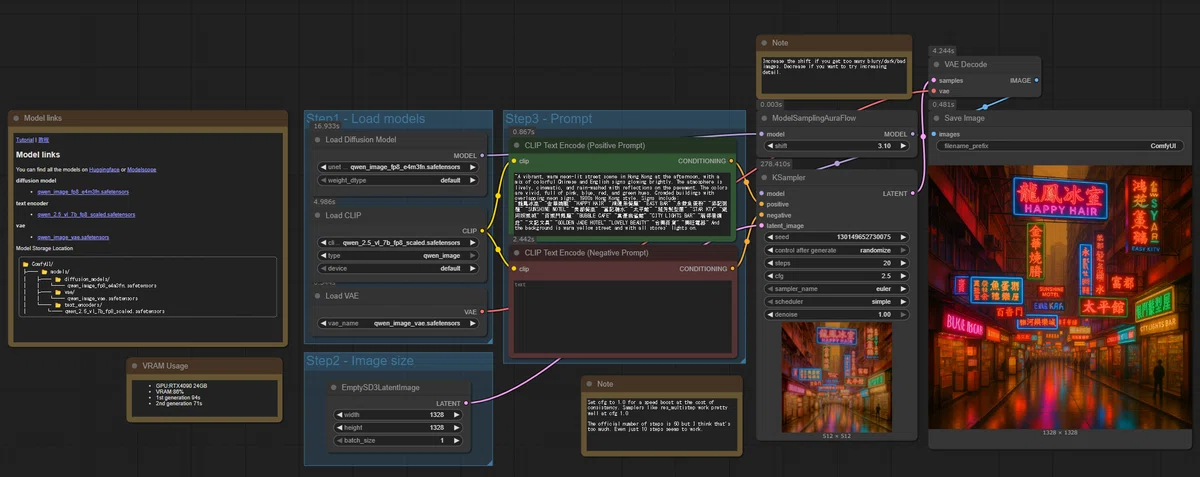Image resolution: width=1200 pixels, height=477 pixels.
Task: Click the KSampler LATENT output socket
Action: click(x=913, y=193)
